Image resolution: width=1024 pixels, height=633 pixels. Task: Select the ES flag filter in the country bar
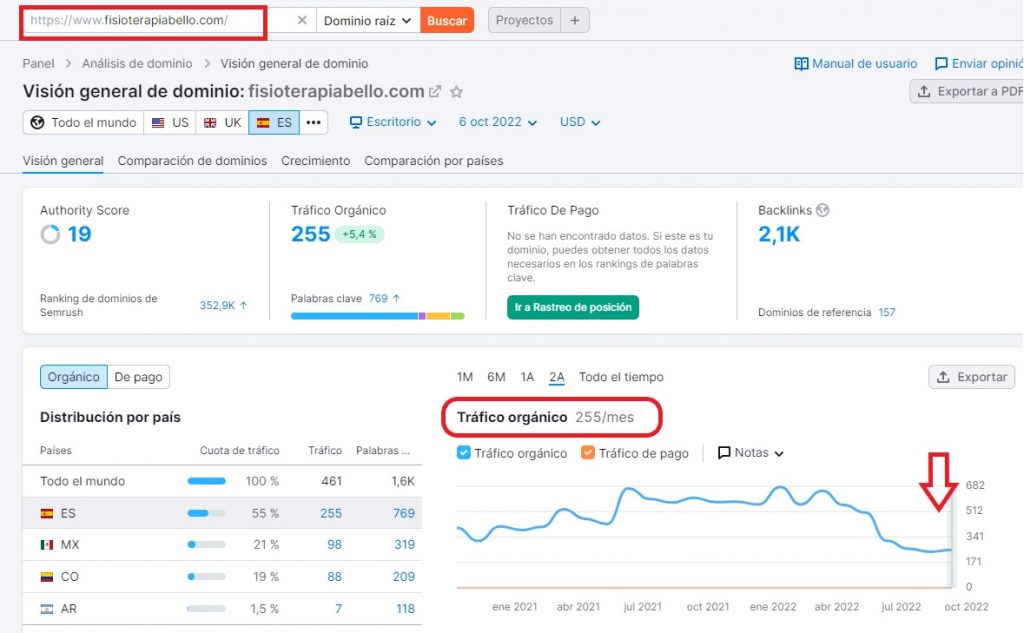[x=272, y=122]
